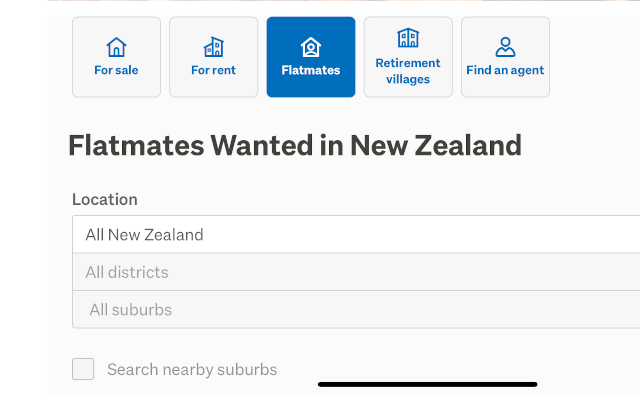Screen dimensions: 640x395
Task: Click the Find an agent person icon
Action: [x=505, y=47]
